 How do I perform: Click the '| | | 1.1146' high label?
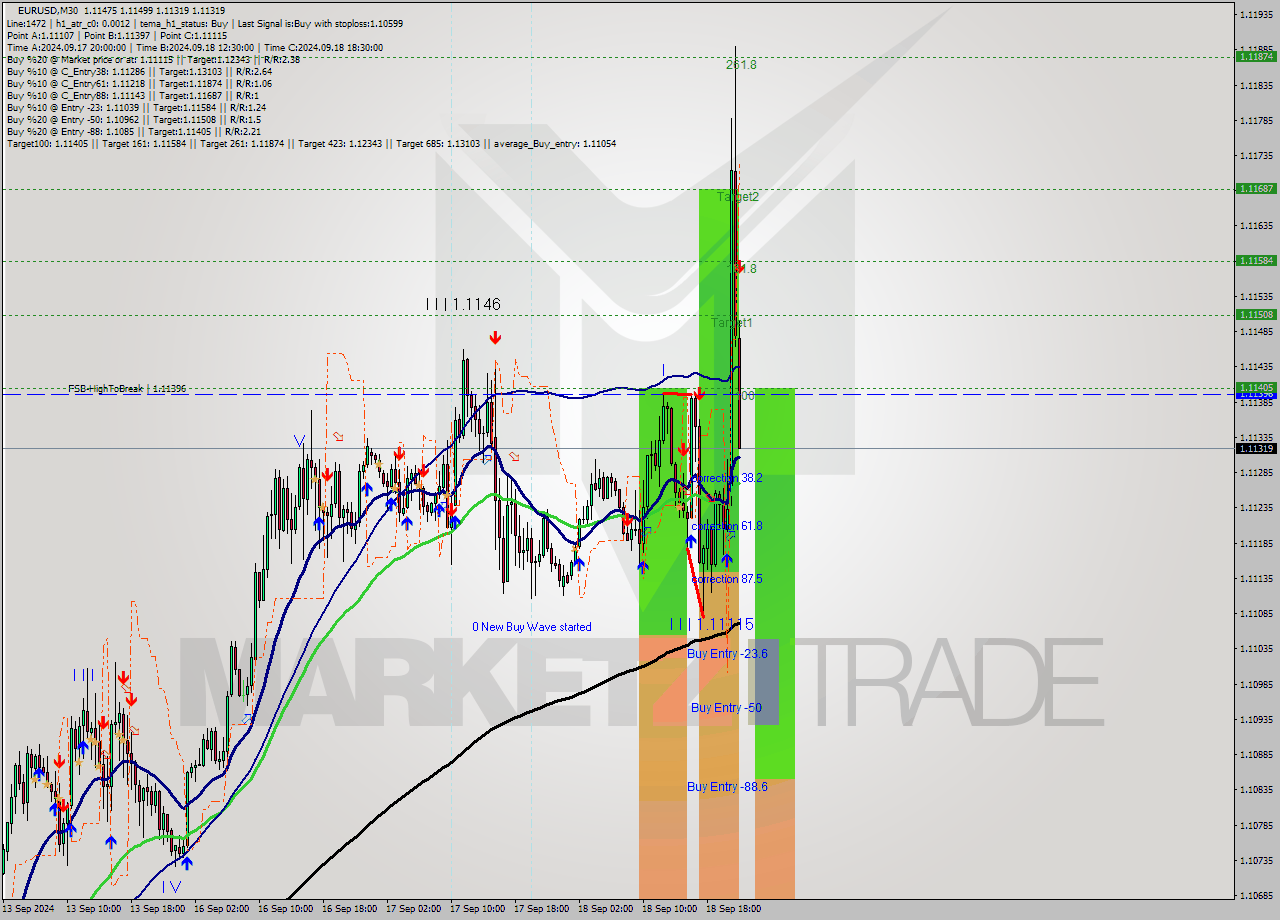pos(463,304)
